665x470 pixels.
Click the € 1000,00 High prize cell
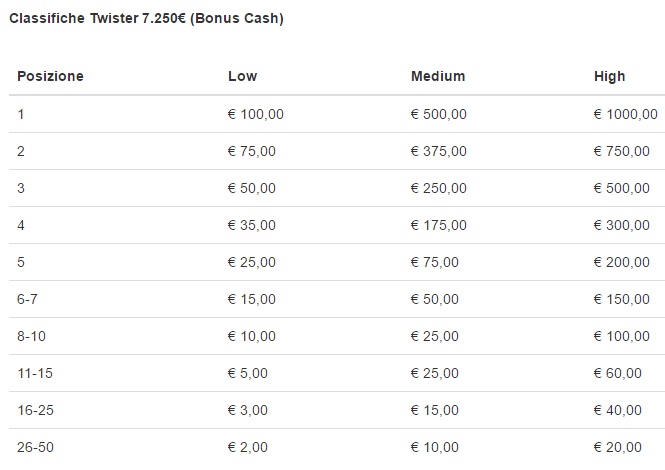[x=626, y=114]
